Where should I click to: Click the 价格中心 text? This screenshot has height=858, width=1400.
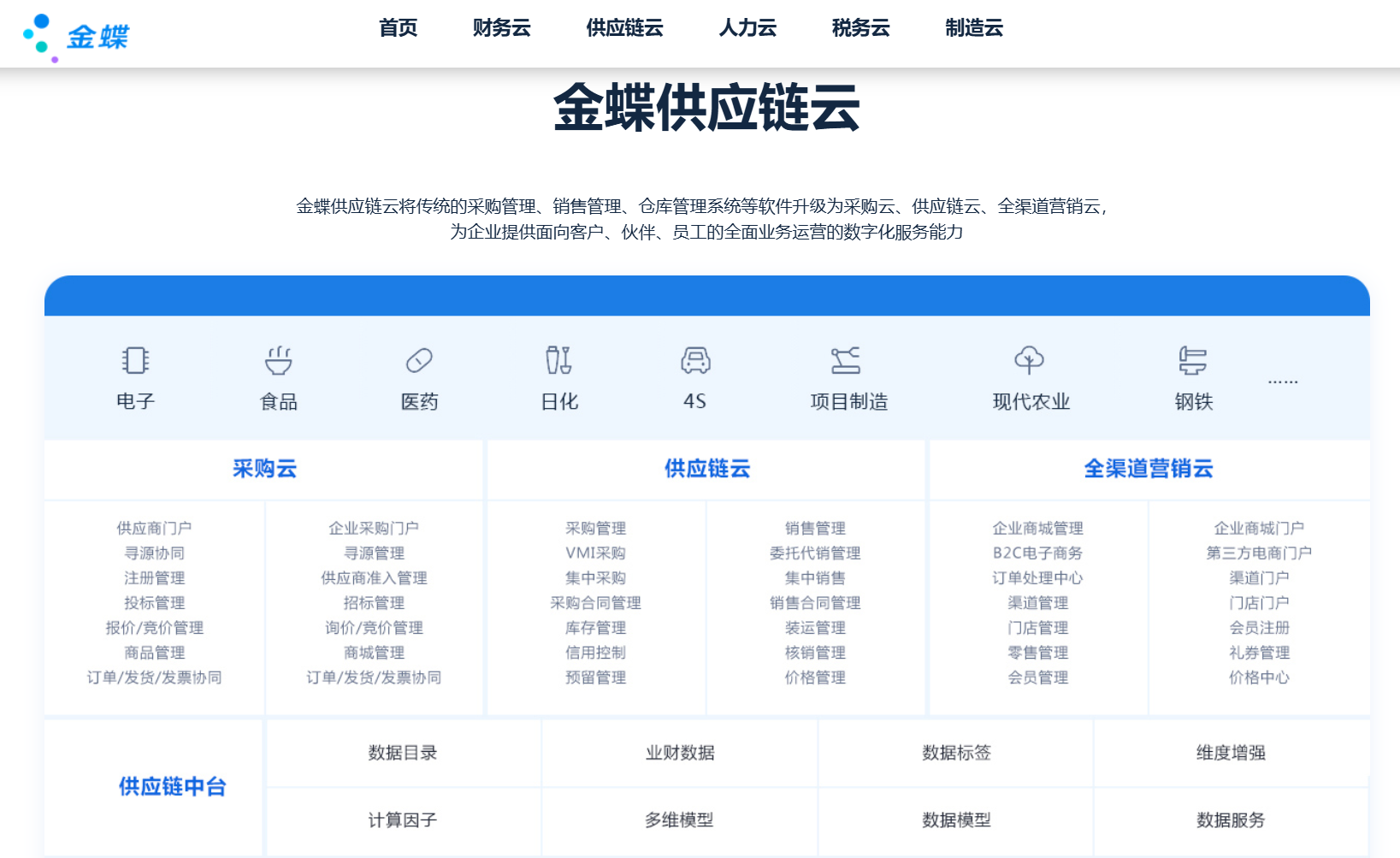pos(1259,678)
